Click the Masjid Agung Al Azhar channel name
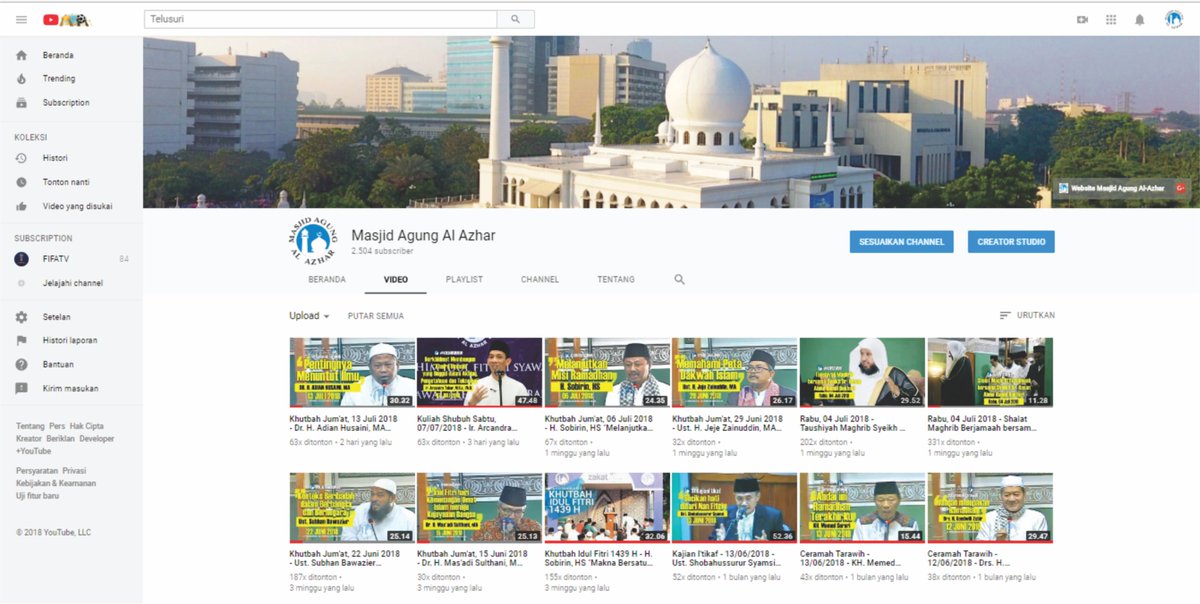This screenshot has width=1200, height=604. click(x=423, y=236)
